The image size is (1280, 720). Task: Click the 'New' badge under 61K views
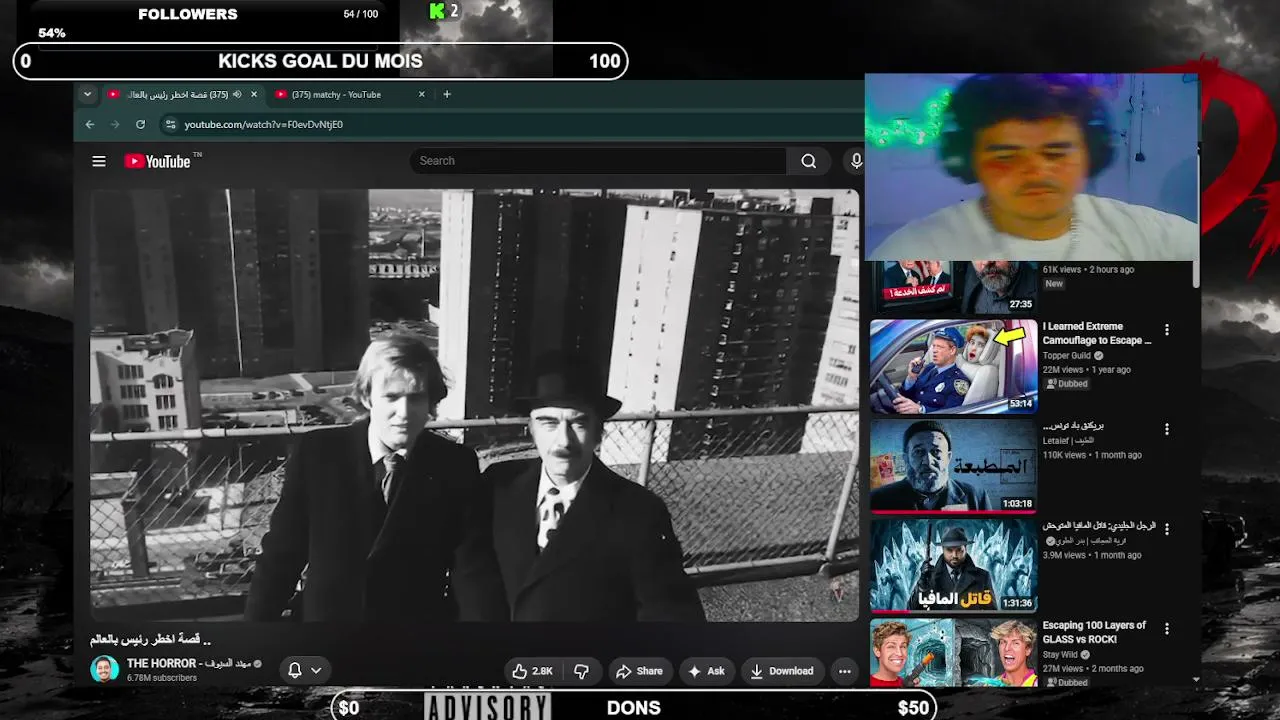[x=1054, y=284]
